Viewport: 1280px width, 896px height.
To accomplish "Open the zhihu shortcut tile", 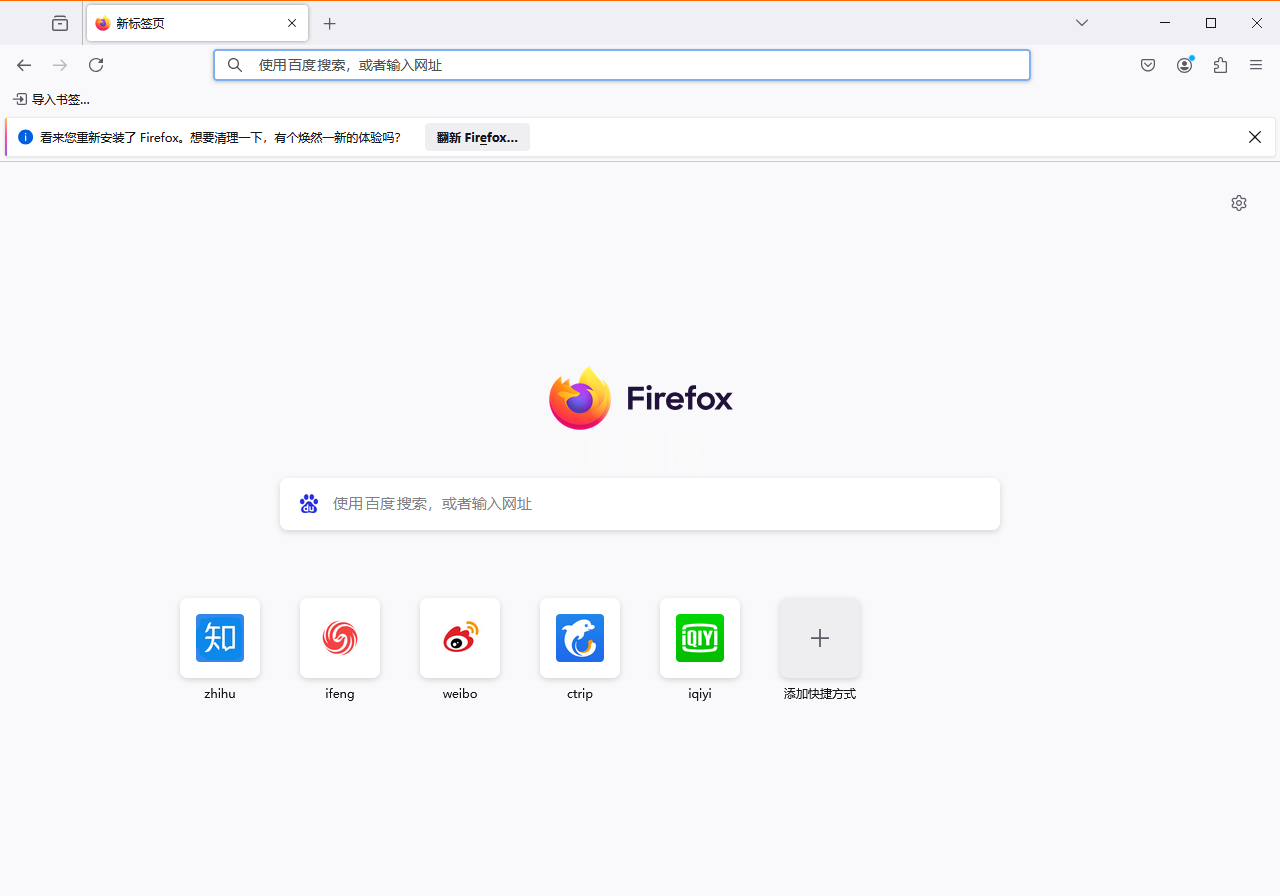I will [x=220, y=638].
